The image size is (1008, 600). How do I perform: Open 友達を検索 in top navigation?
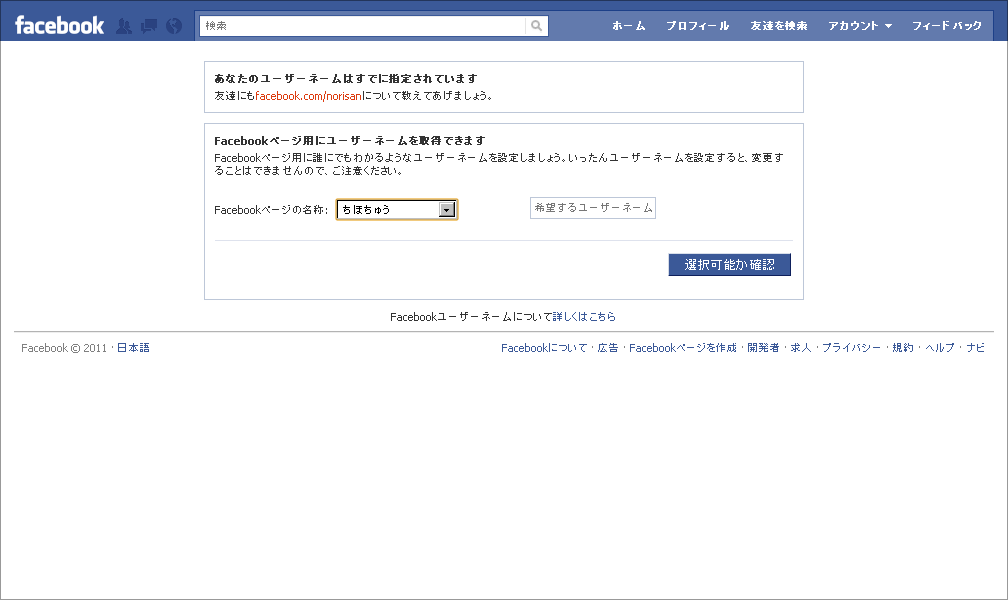[778, 26]
